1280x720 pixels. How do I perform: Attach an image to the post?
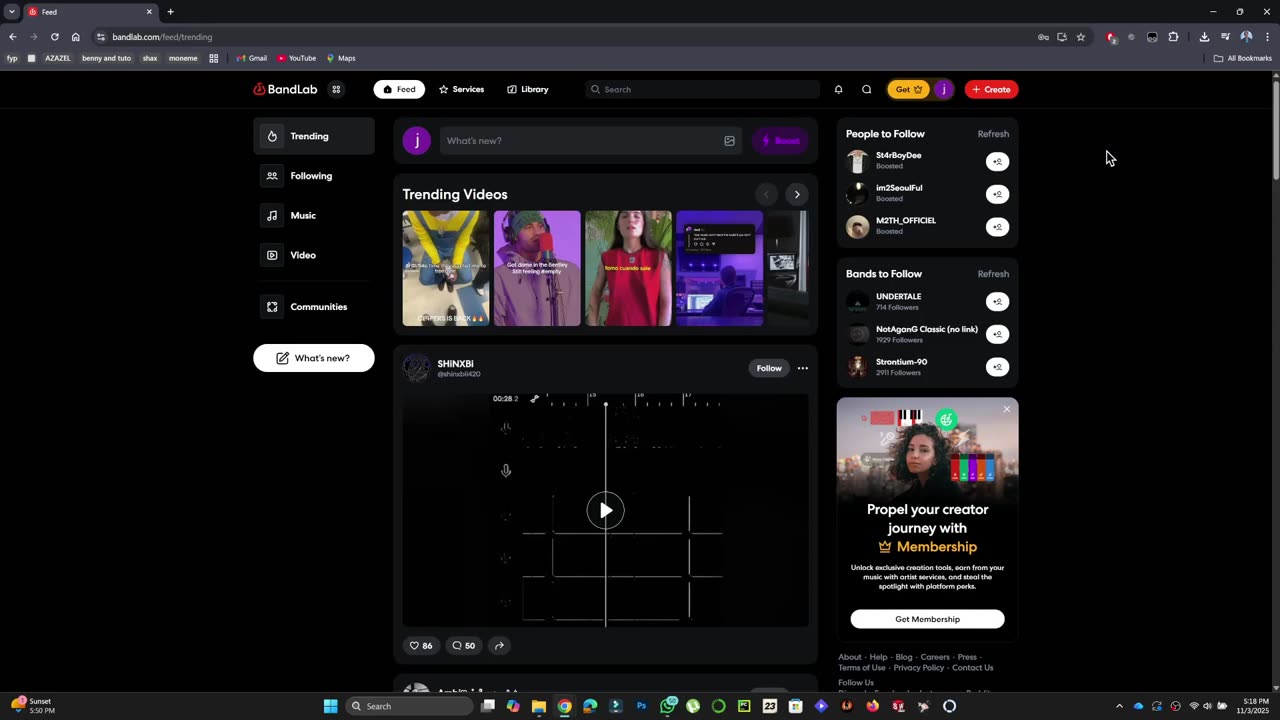729,141
